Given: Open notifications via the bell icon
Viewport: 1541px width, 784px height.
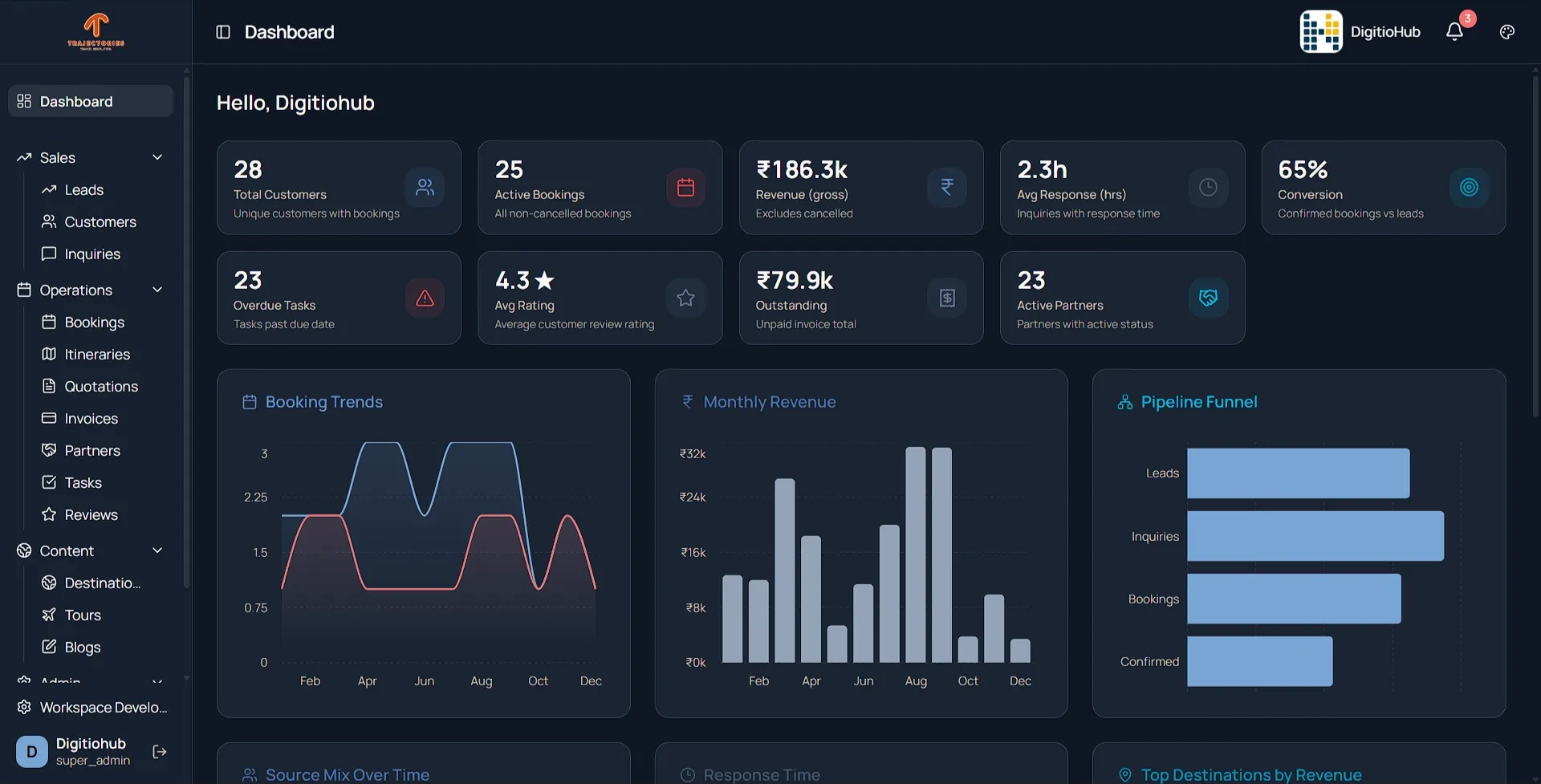Looking at the screenshot, I should pos(1455,31).
